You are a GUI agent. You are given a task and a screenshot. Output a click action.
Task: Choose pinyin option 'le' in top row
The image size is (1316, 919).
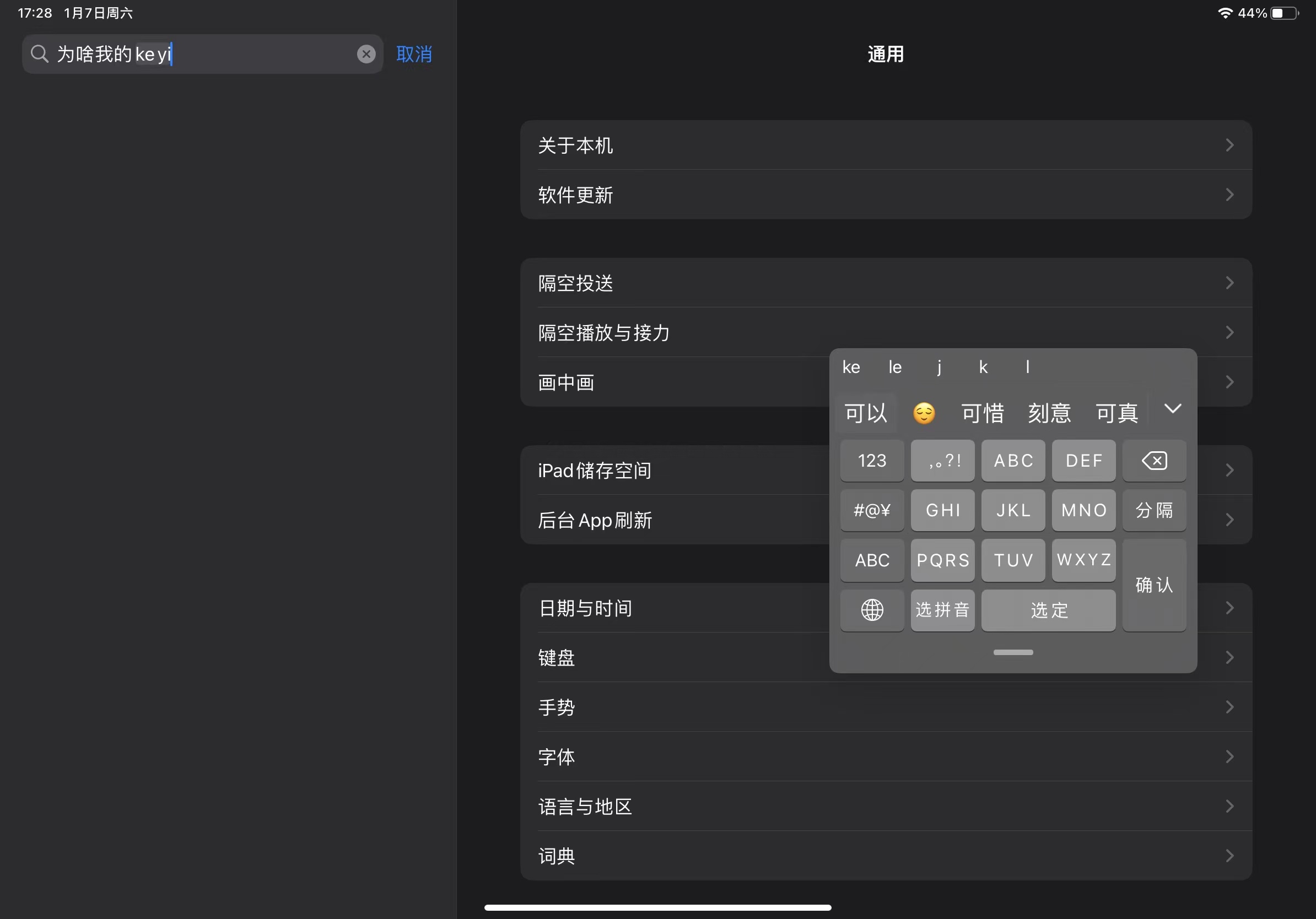[x=895, y=367]
